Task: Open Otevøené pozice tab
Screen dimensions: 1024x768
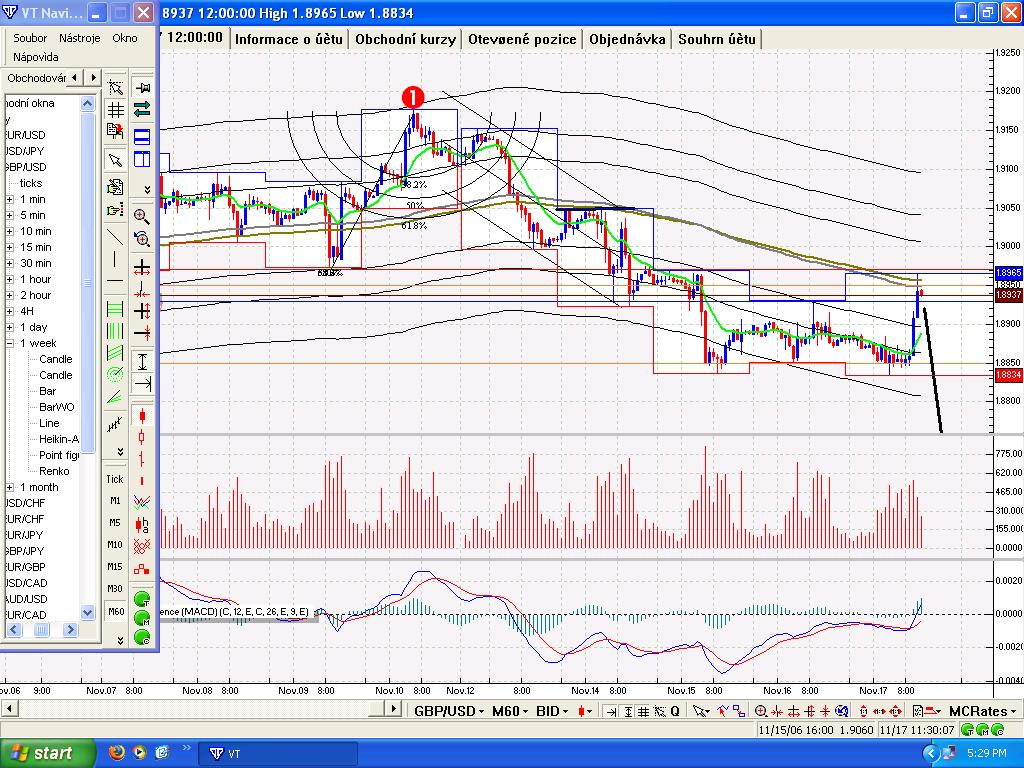Action: [522, 39]
